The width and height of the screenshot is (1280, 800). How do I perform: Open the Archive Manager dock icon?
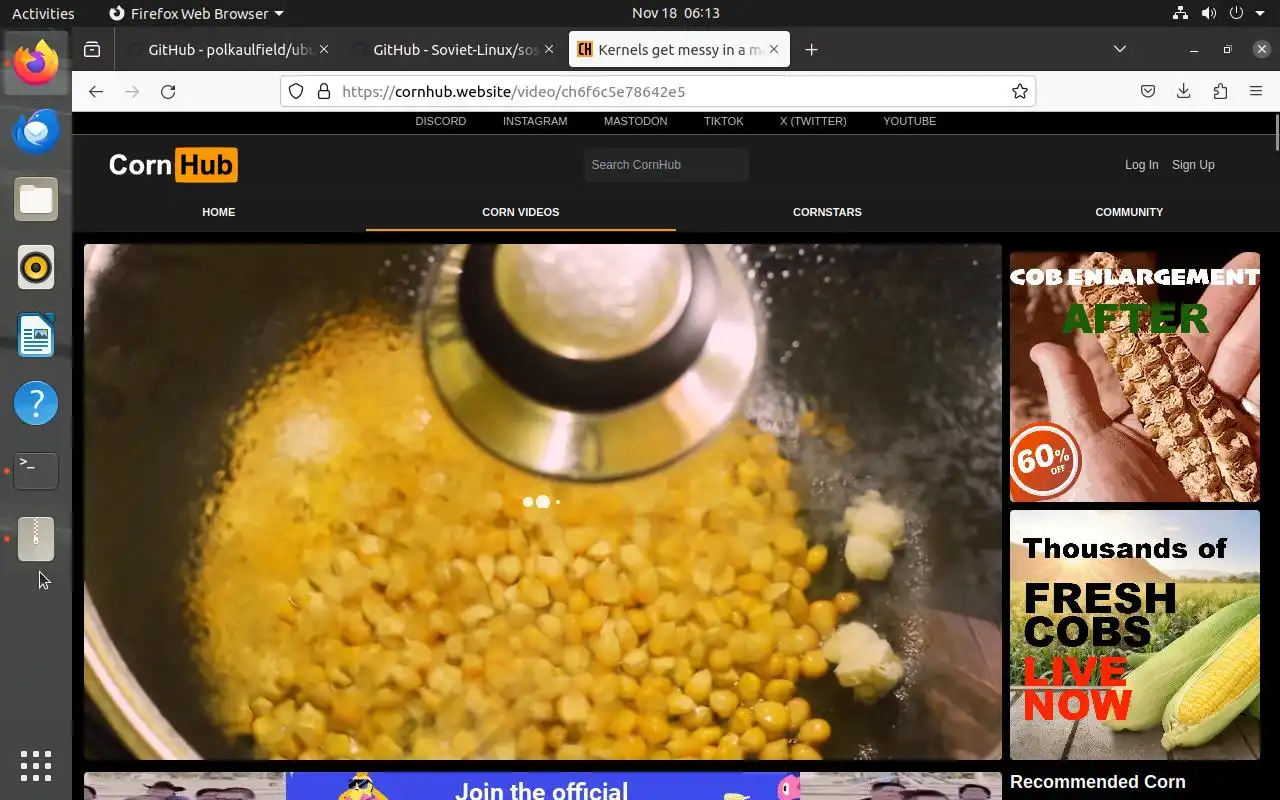[36, 539]
